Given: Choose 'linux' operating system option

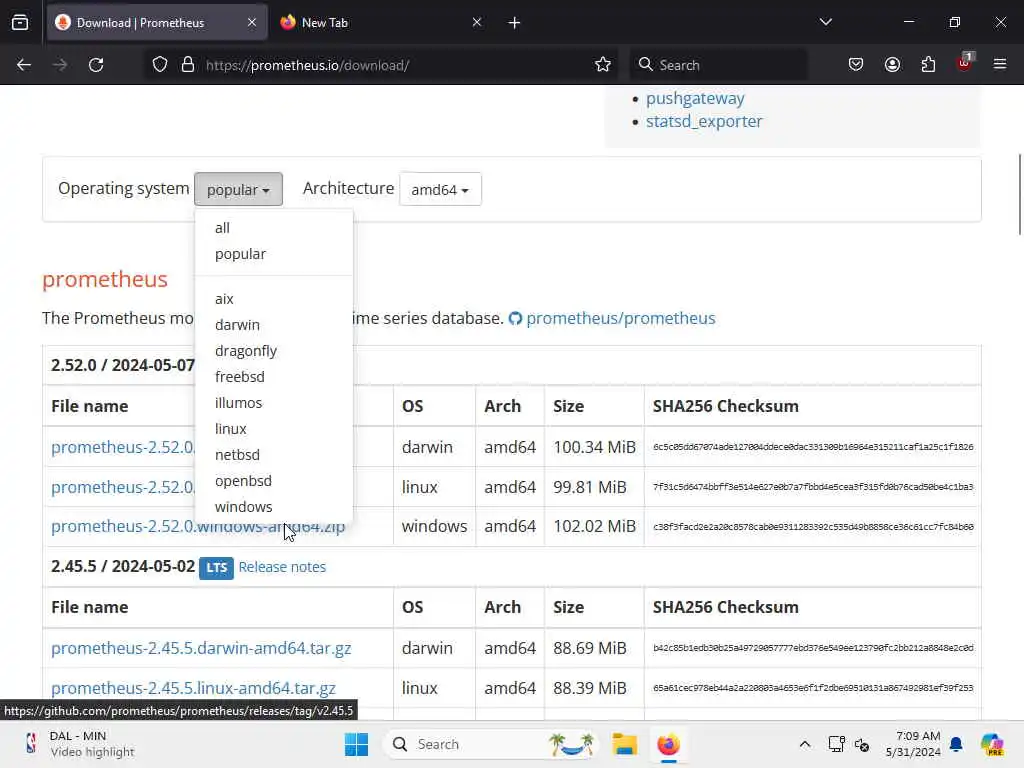Looking at the screenshot, I should pos(274,429).
